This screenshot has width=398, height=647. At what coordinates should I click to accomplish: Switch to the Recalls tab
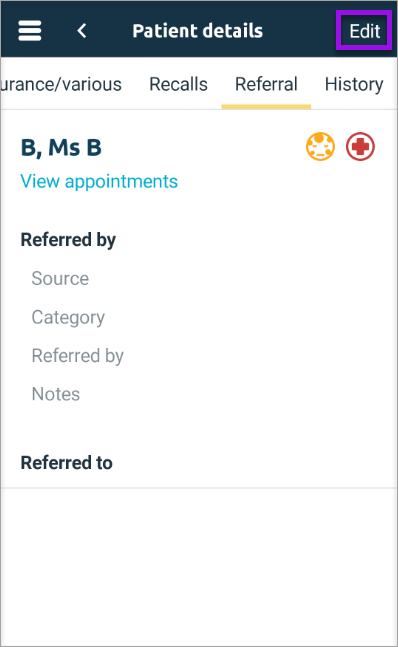(178, 84)
